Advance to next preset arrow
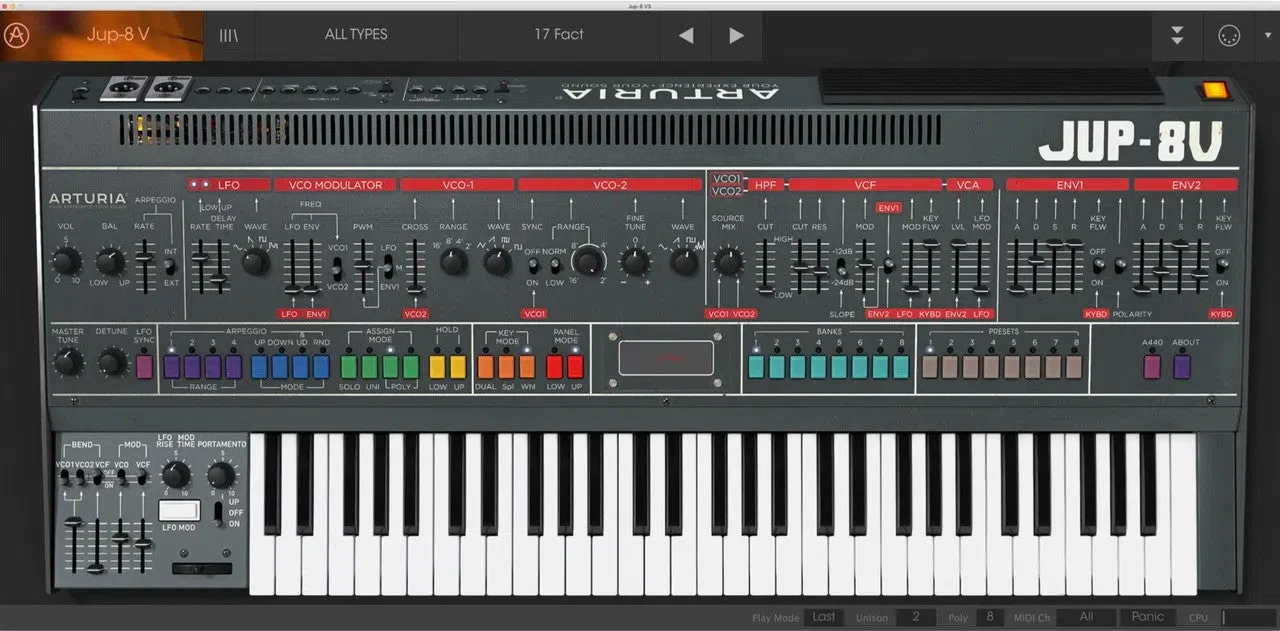 pos(736,36)
